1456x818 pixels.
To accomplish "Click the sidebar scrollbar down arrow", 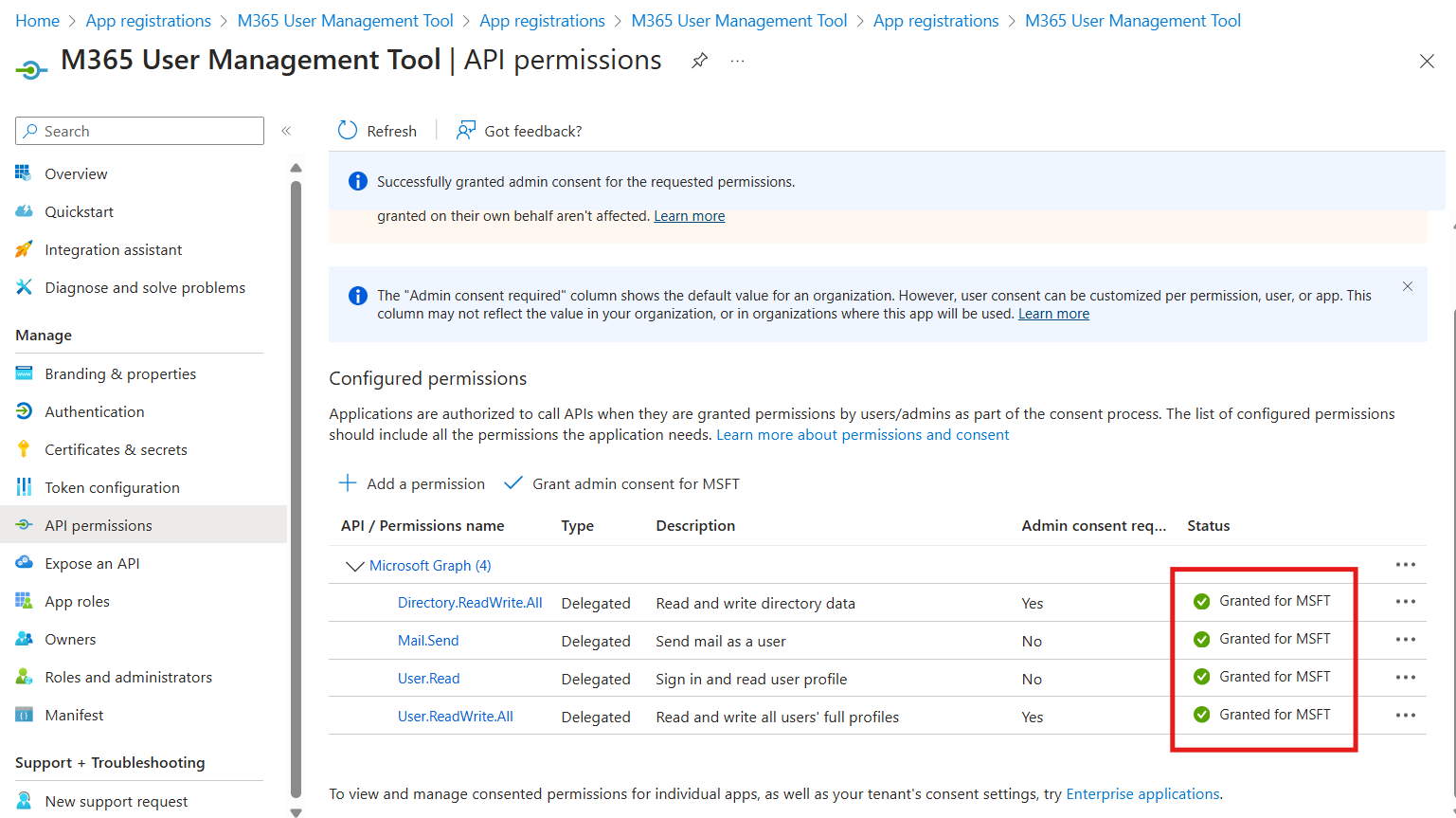I will [x=296, y=812].
